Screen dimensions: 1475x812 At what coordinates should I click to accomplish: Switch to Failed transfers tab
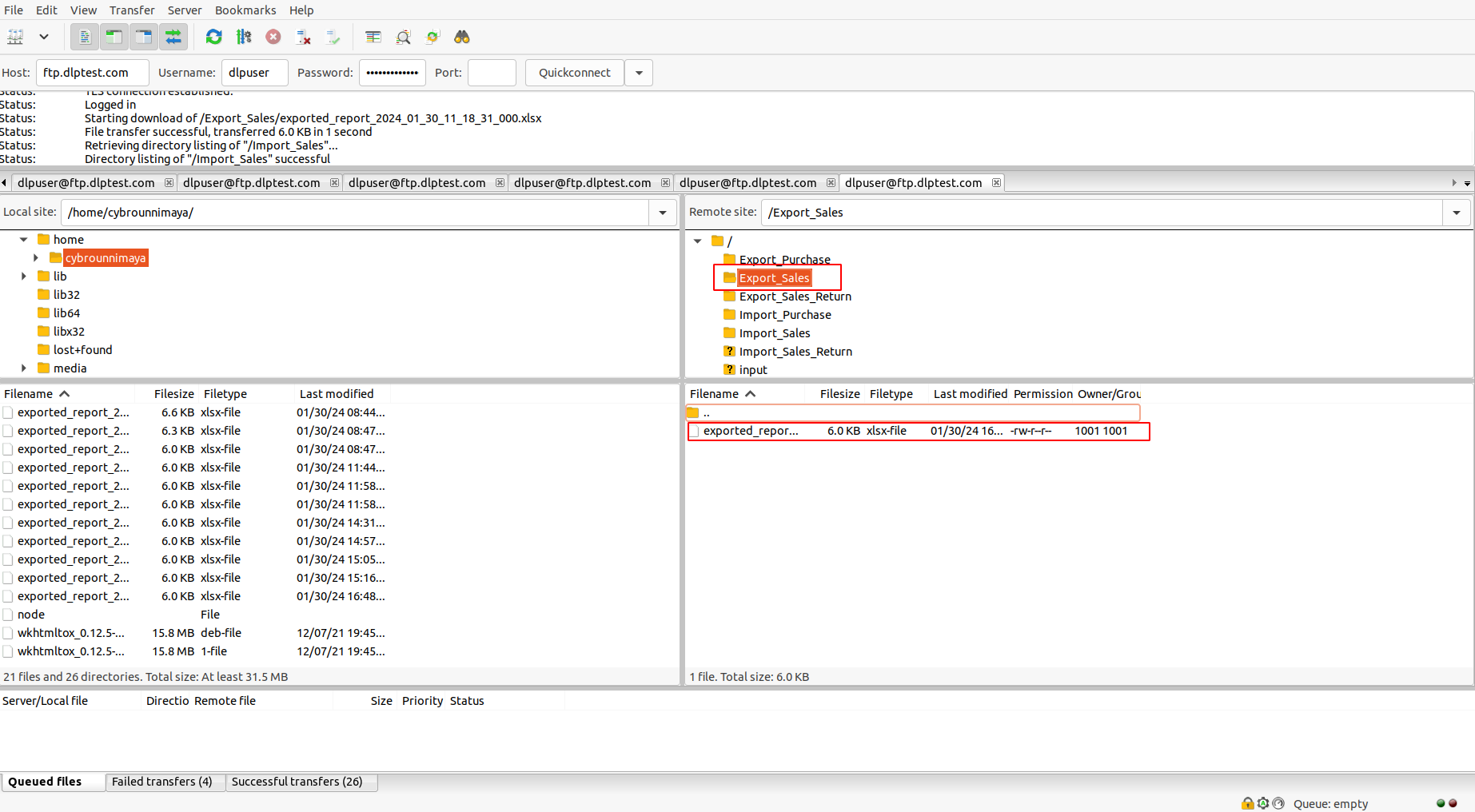pyautogui.click(x=162, y=782)
